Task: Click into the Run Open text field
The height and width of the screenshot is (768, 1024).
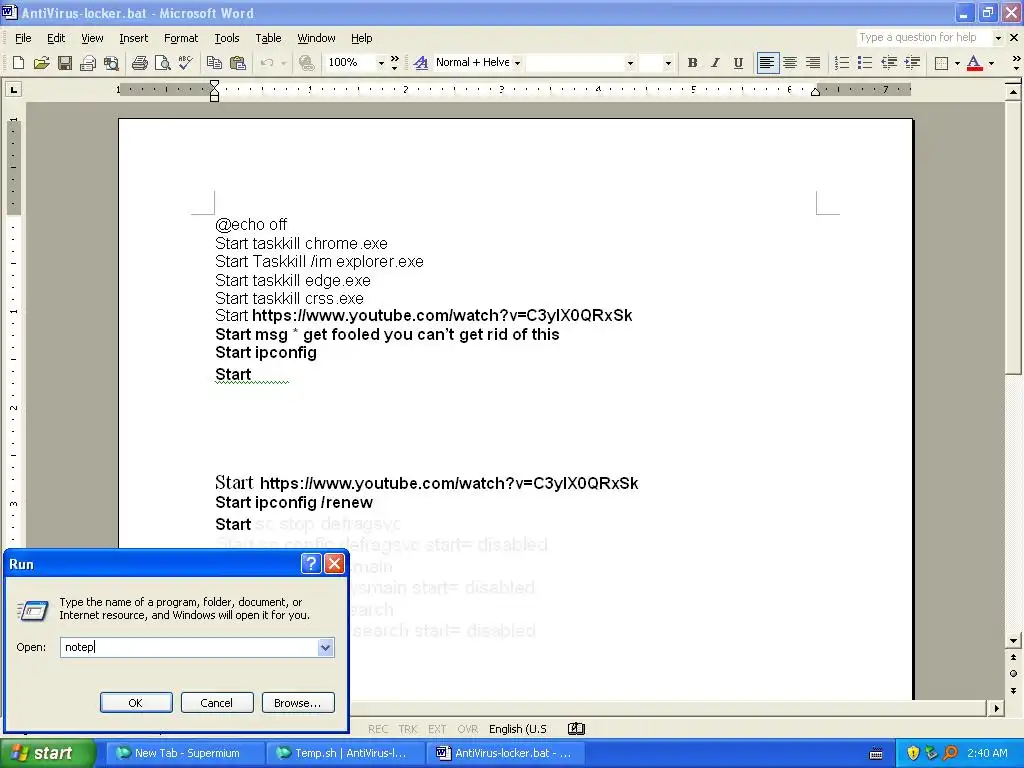Action: (x=189, y=647)
